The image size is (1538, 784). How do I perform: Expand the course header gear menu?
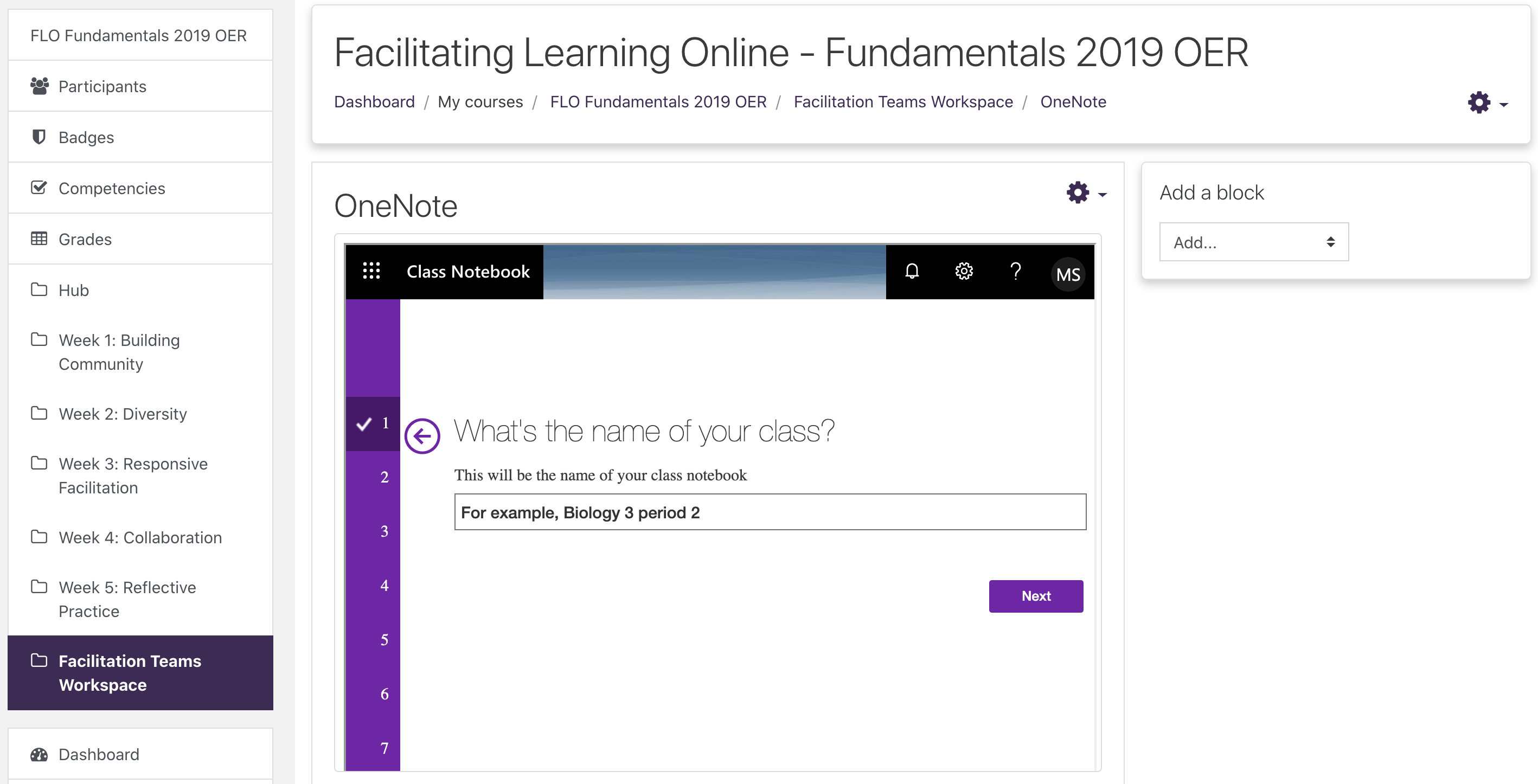click(x=1486, y=102)
